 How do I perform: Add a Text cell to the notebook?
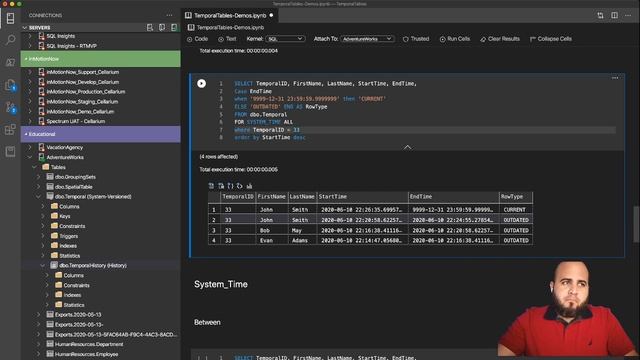[x=227, y=39]
